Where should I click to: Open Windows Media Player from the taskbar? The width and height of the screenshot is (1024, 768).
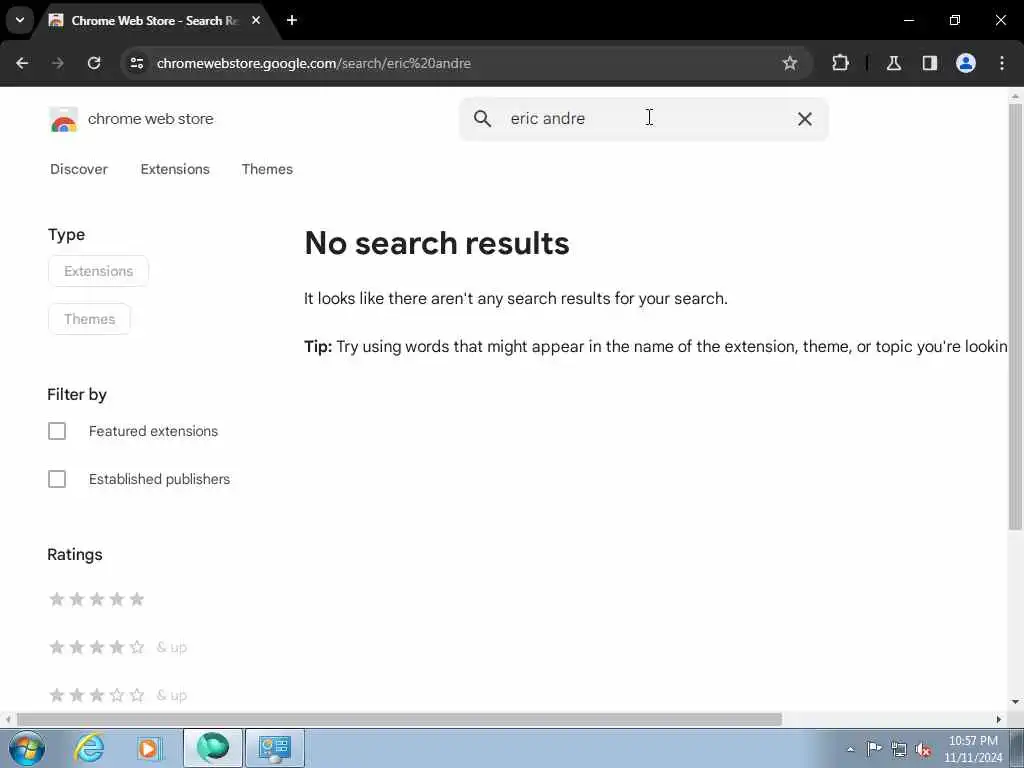click(149, 748)
